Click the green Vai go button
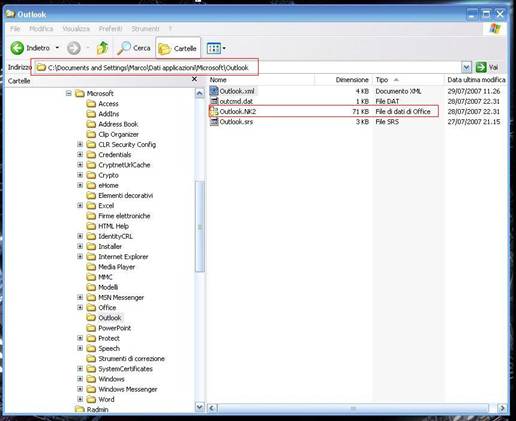Image resolution: width=516 pixels, height=421 pixels. click(487, 67)
